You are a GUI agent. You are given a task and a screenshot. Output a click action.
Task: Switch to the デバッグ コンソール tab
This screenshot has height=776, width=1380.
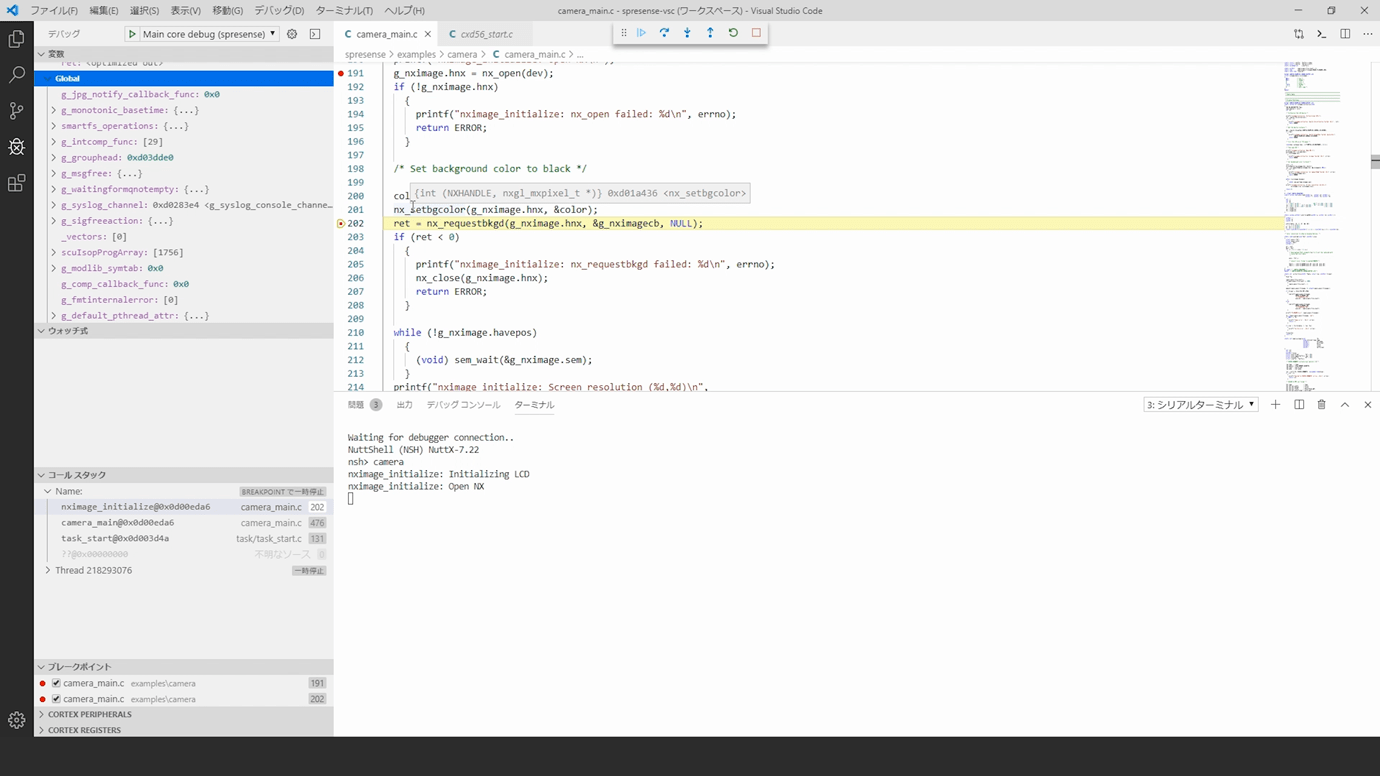[463, 405]
